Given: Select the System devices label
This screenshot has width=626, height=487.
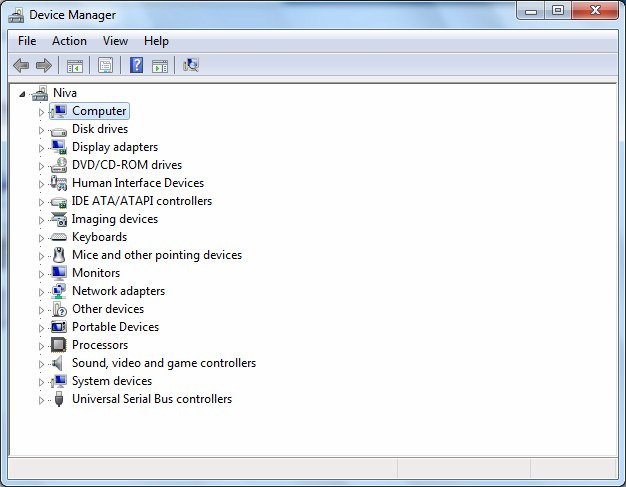Looking at the screenshot, I should pyautogui.click(x=112, y=381).
